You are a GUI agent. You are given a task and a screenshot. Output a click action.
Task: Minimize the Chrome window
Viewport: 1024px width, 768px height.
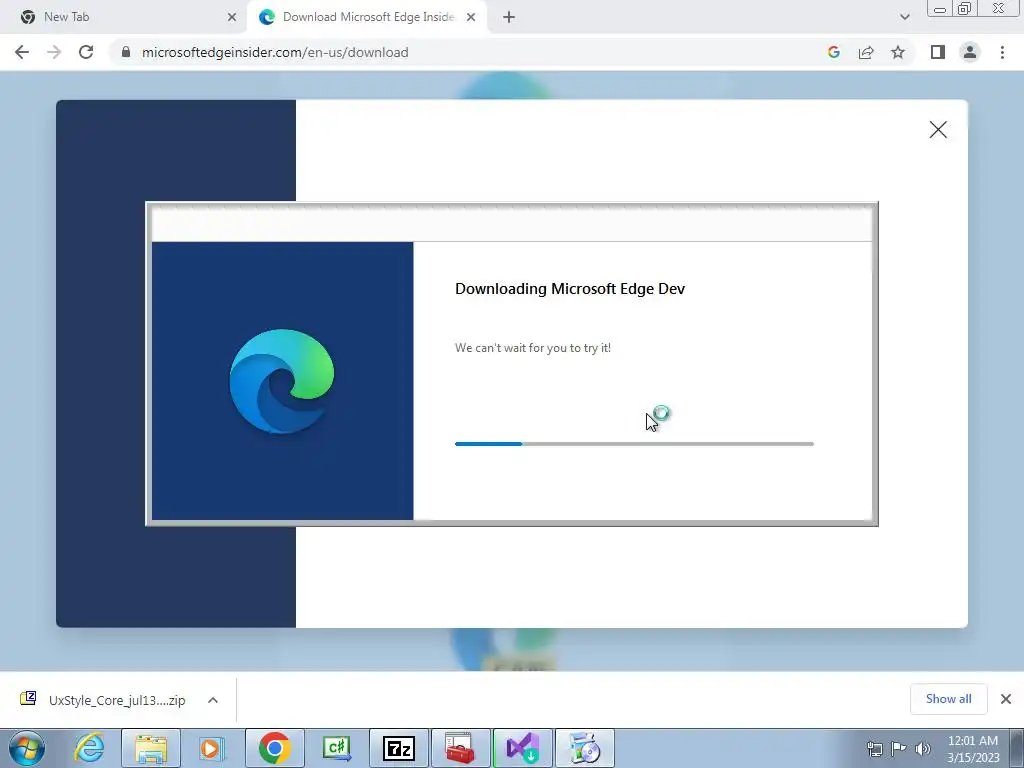click(x=940, y=8)
